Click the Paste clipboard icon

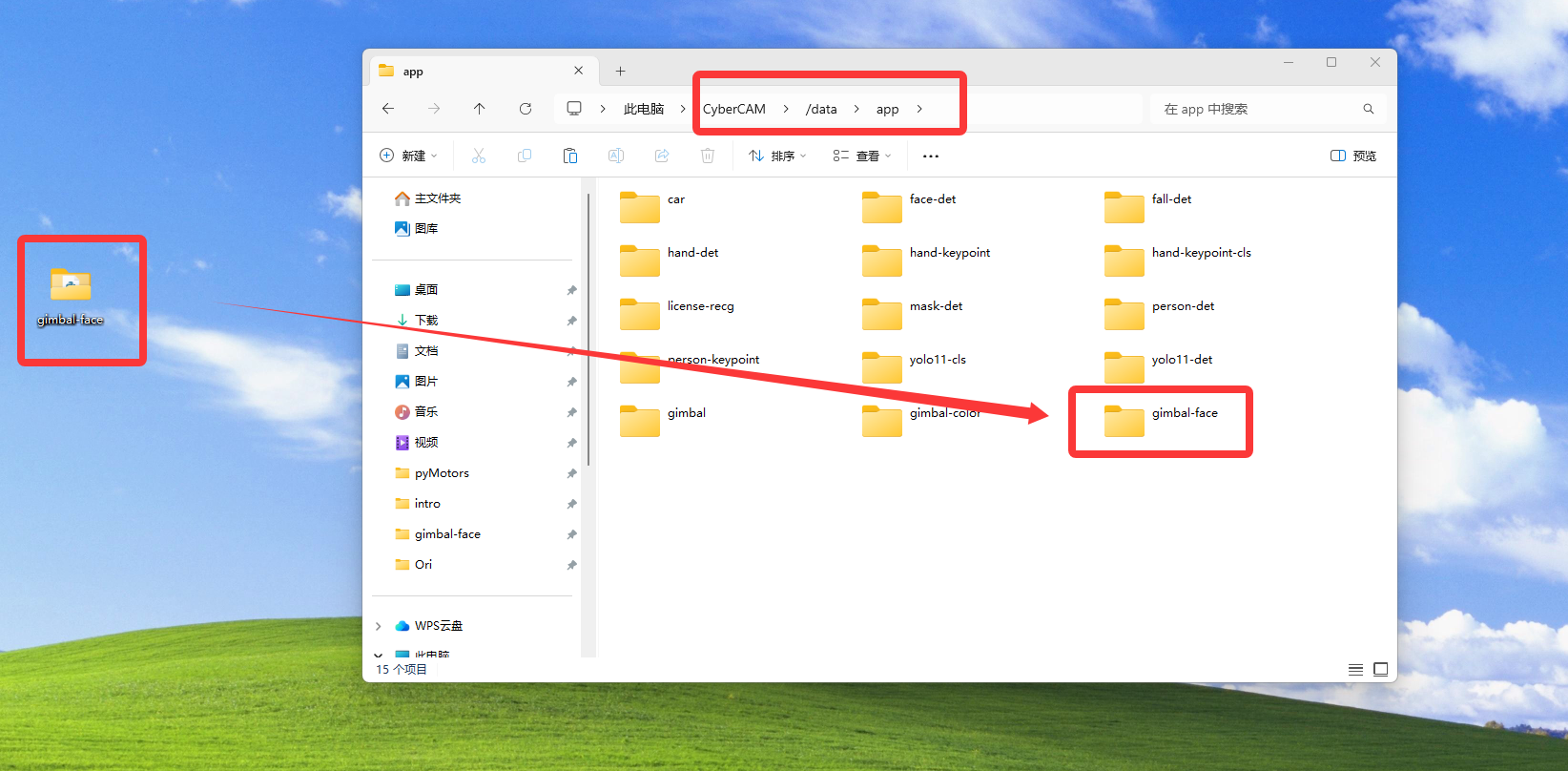pyautogui.click(x=570, y=156)
